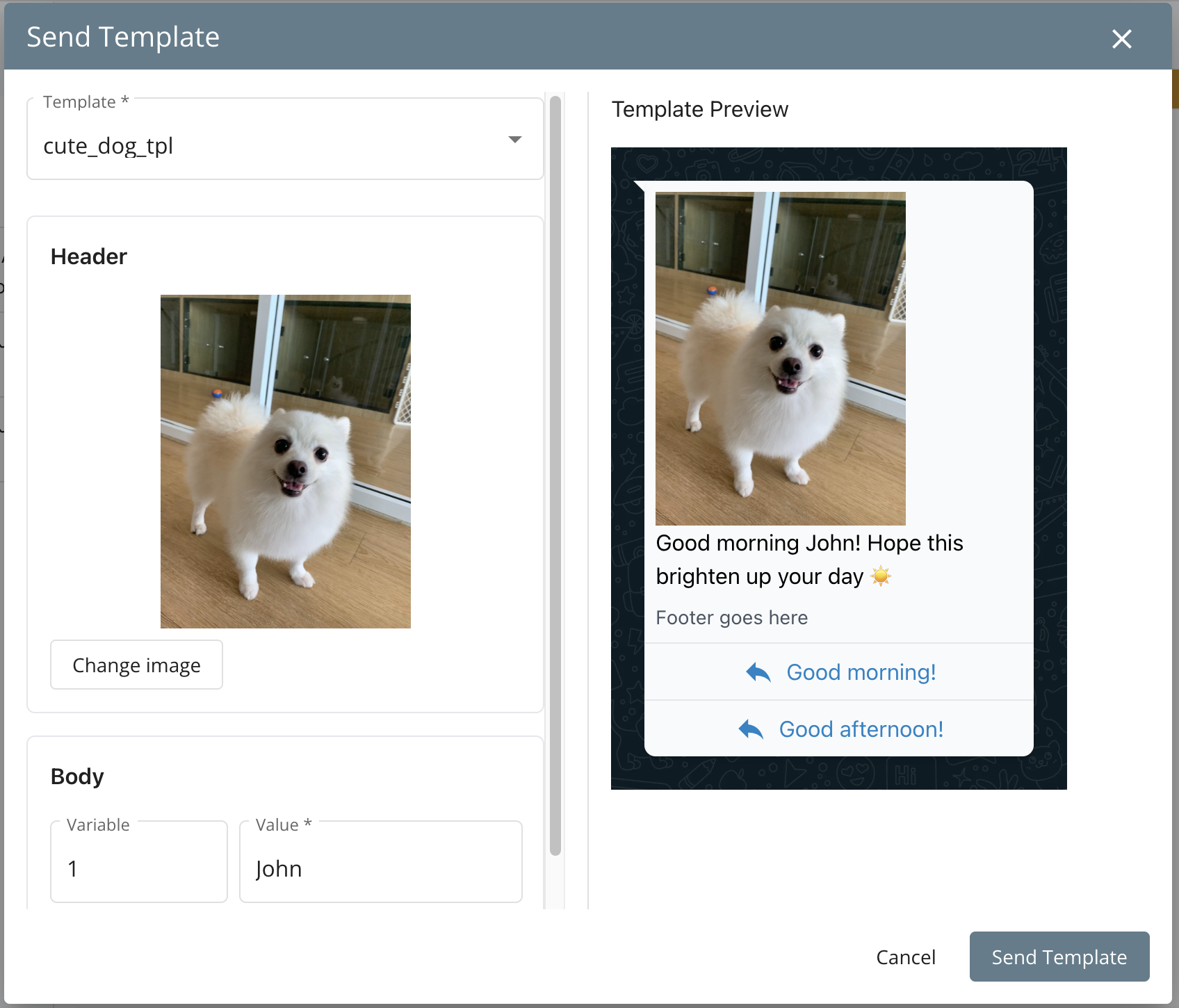
Task: Click the 'Footer goes here' preview text
Action: pos(731,617)
